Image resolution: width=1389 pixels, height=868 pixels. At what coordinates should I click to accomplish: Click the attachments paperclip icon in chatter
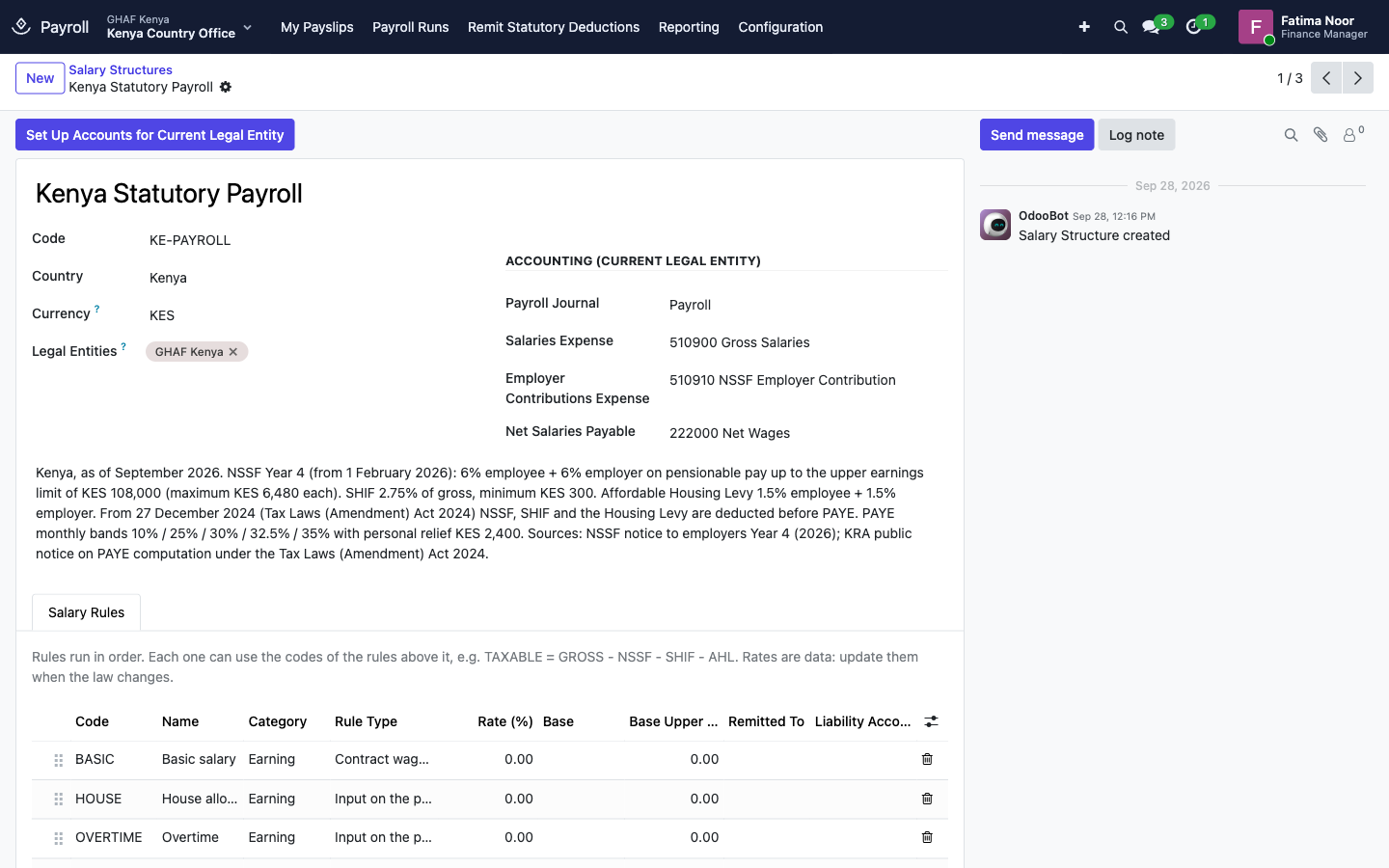click(x=1321, y=135)
